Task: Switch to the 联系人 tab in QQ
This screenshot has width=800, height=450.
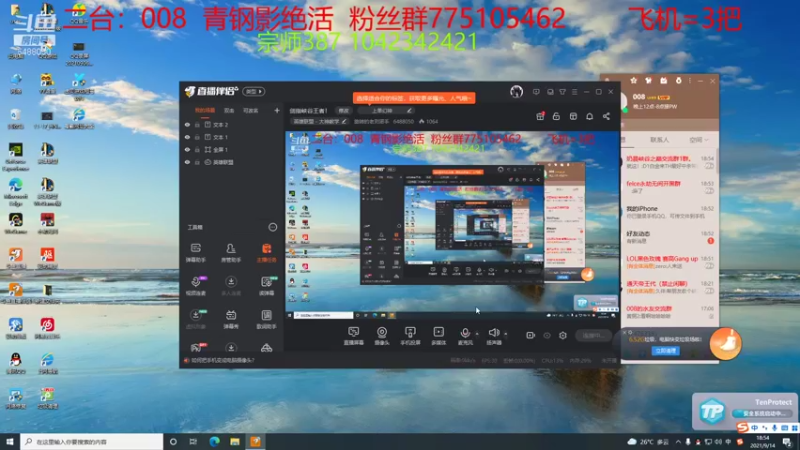Action: point(659,139)
